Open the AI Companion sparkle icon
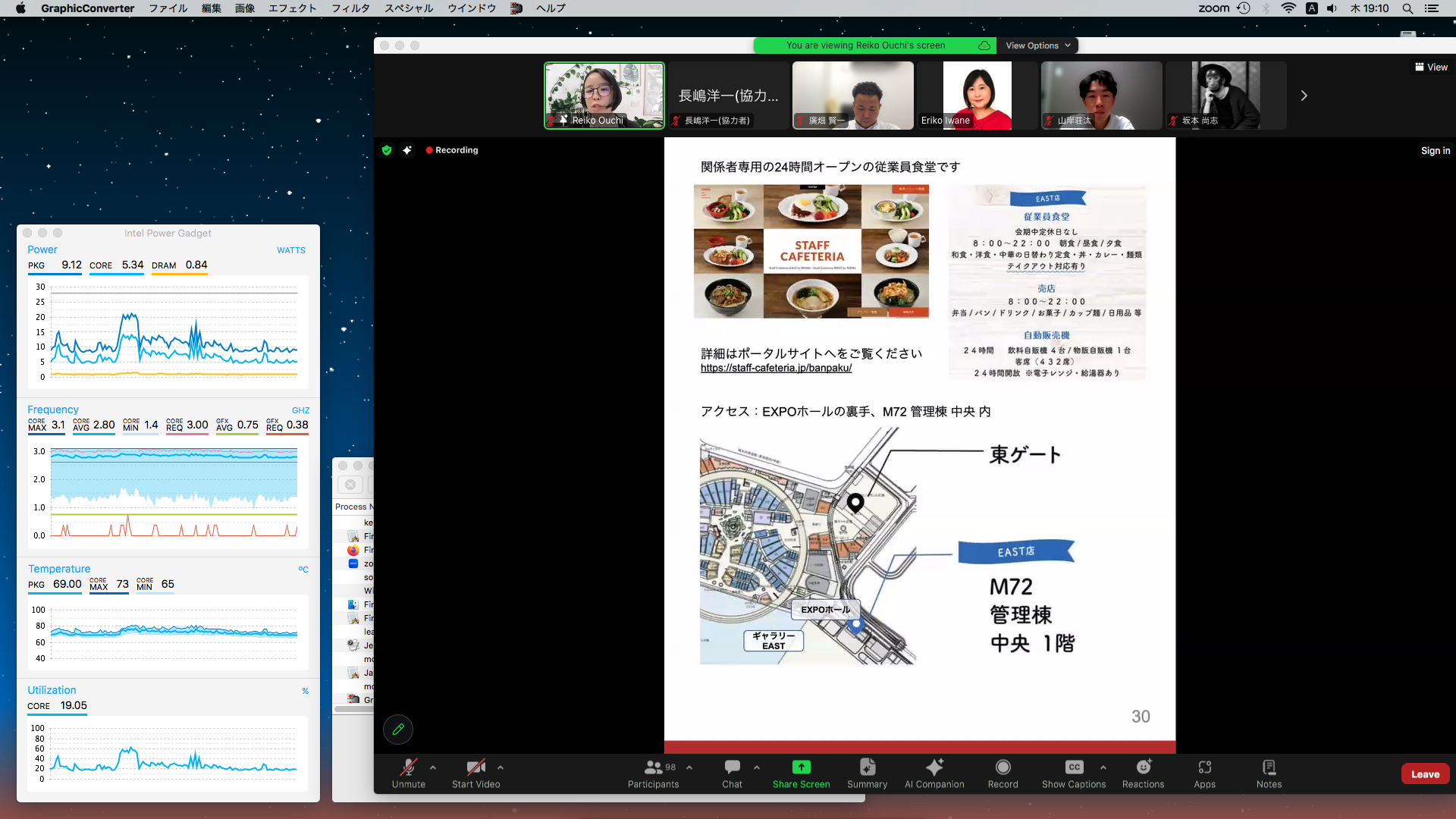 [x=934, y=767]
